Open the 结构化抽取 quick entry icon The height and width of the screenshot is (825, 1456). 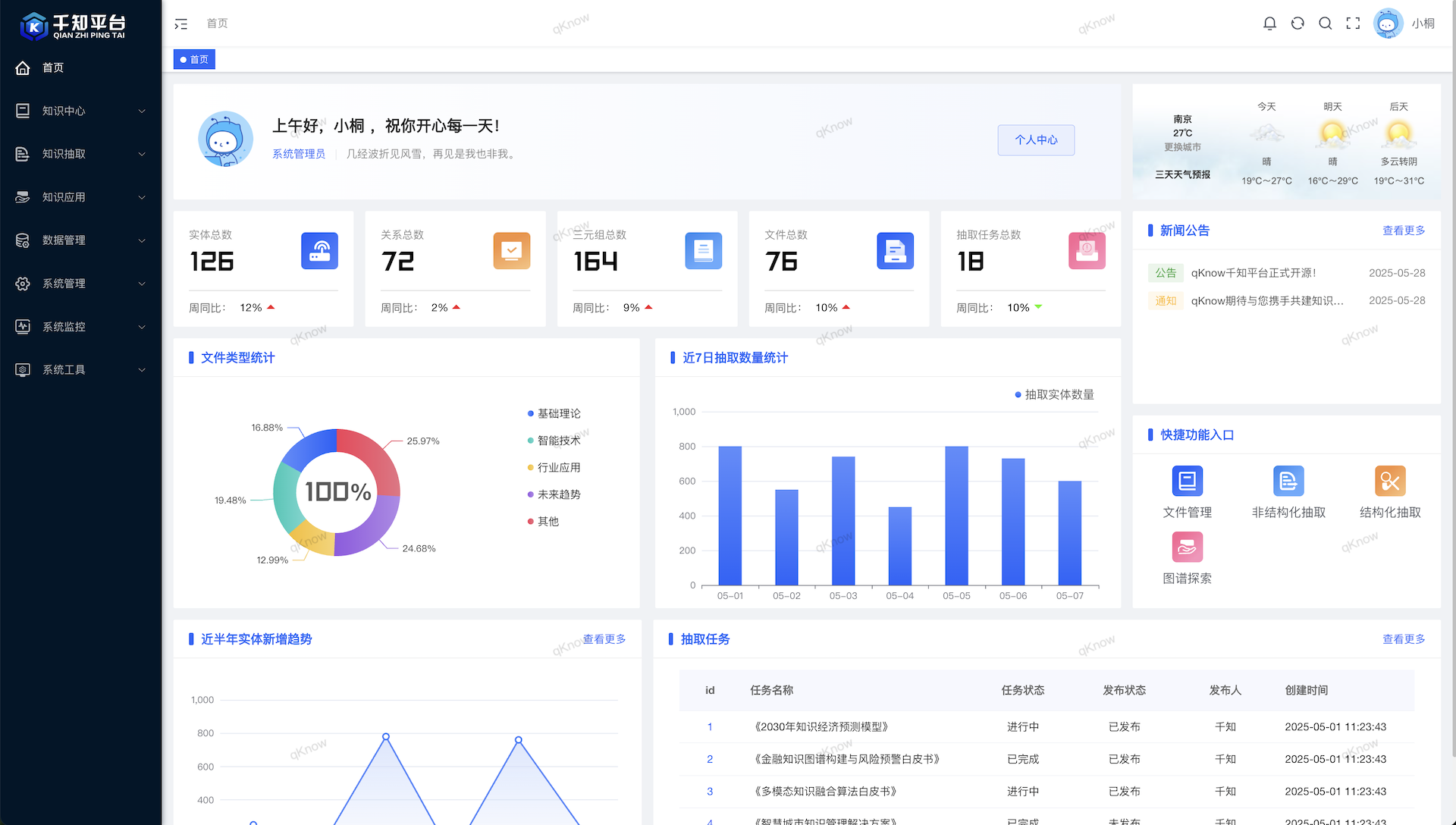[x=1390, y=481]
